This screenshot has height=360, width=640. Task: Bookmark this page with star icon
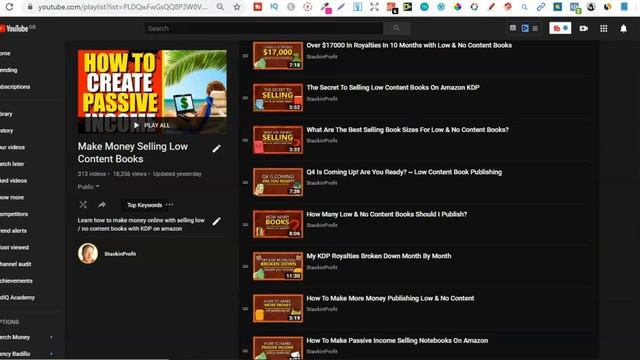237,7
